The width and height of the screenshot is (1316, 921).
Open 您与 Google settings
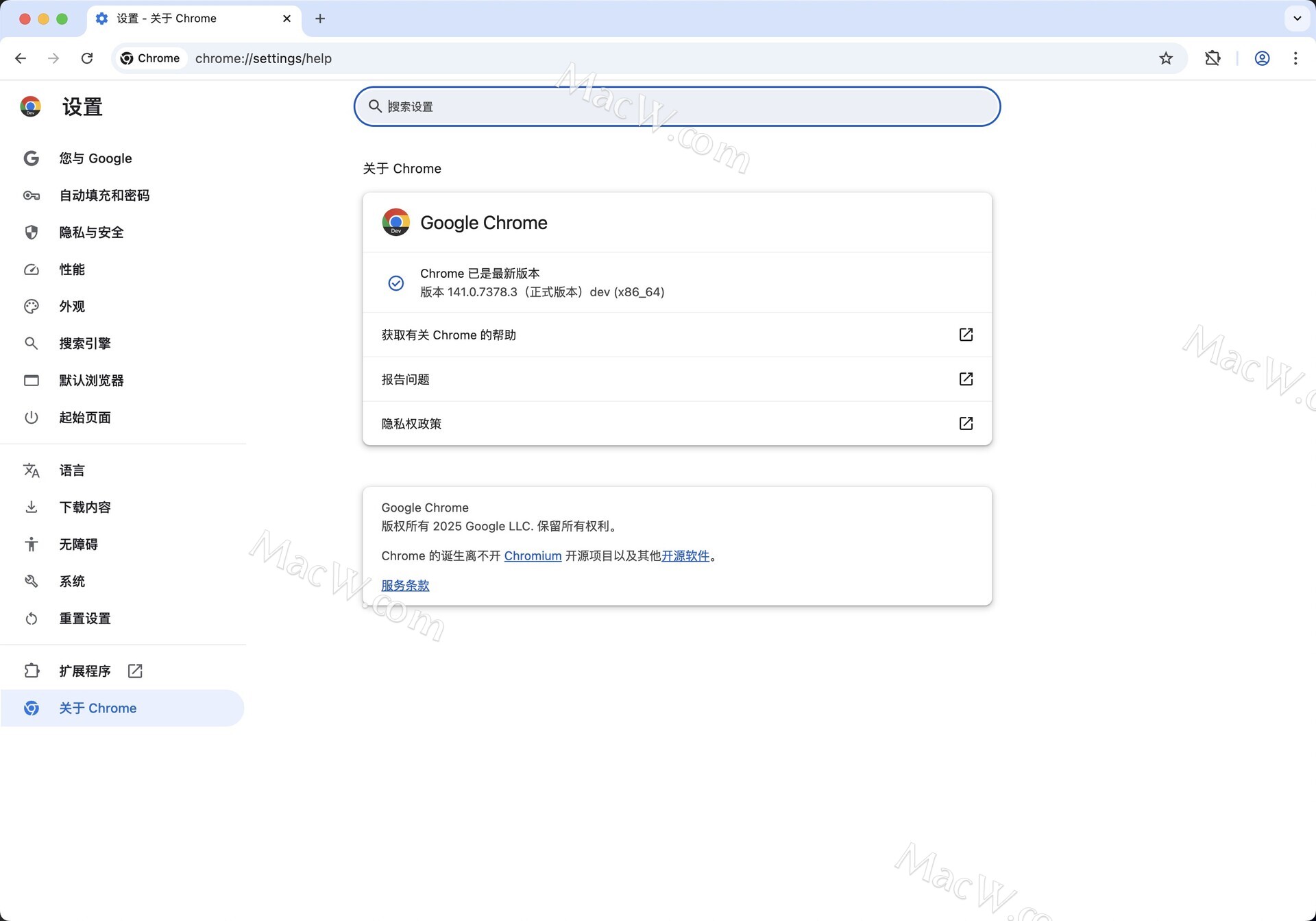click(x=122, y=158)
